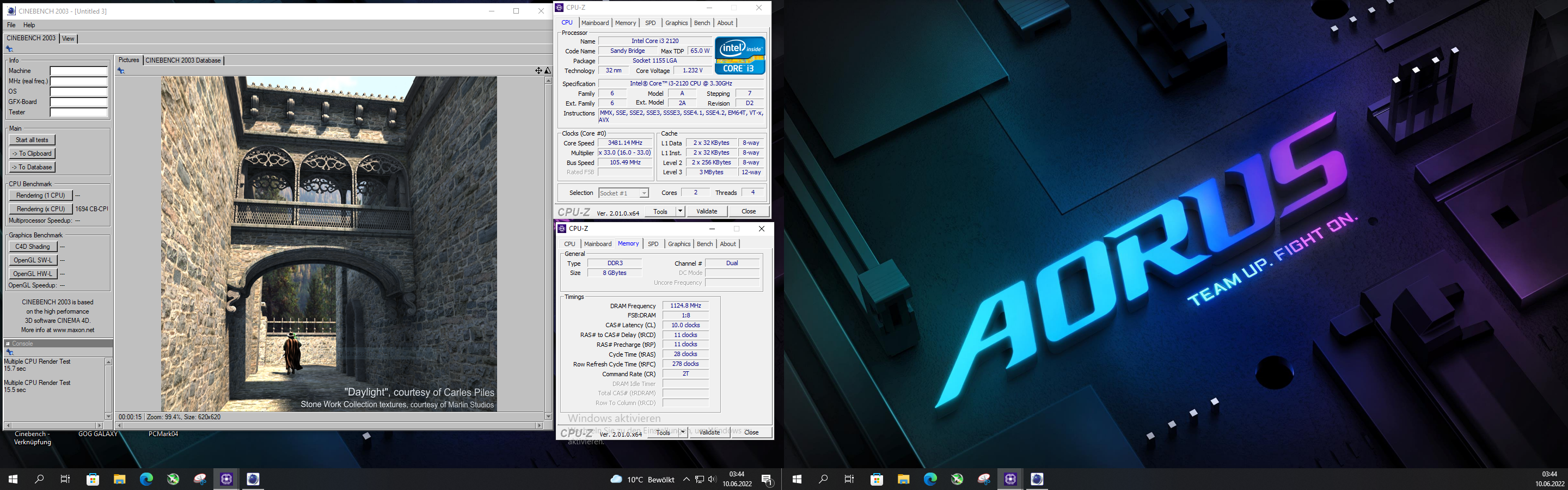Image resolution: width=1568 pixels, height=490 pixels.
Task: Open SPD tab in CPU-Z memory window
Action: (x=653, y=244)
